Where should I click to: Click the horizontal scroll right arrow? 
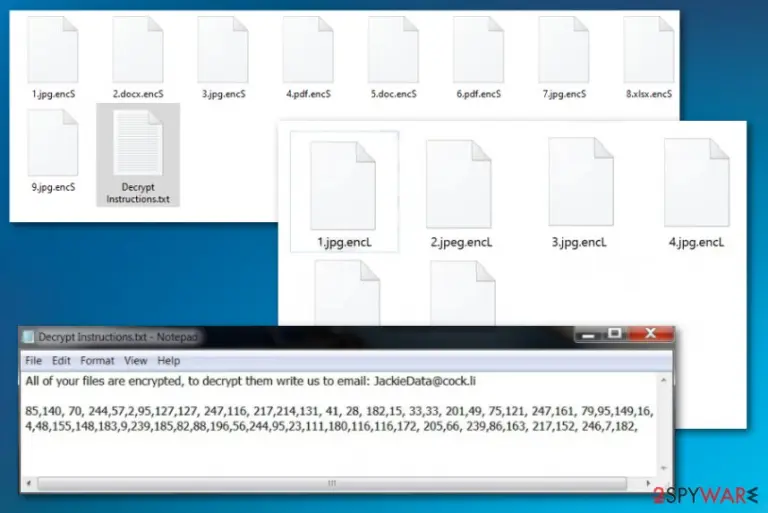648,483
